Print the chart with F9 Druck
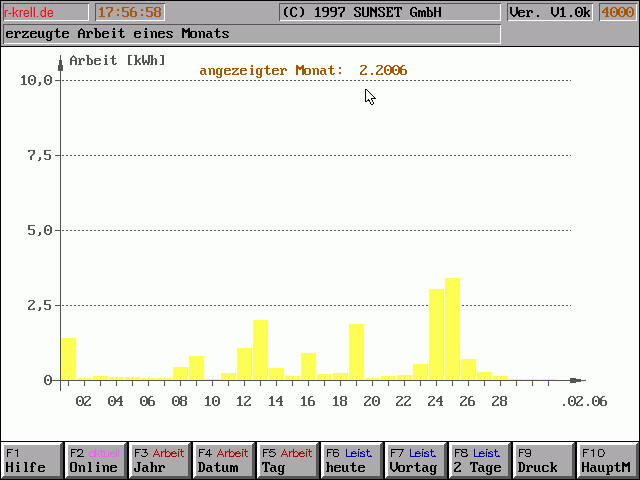640x480 pixels. click(543, 460)
